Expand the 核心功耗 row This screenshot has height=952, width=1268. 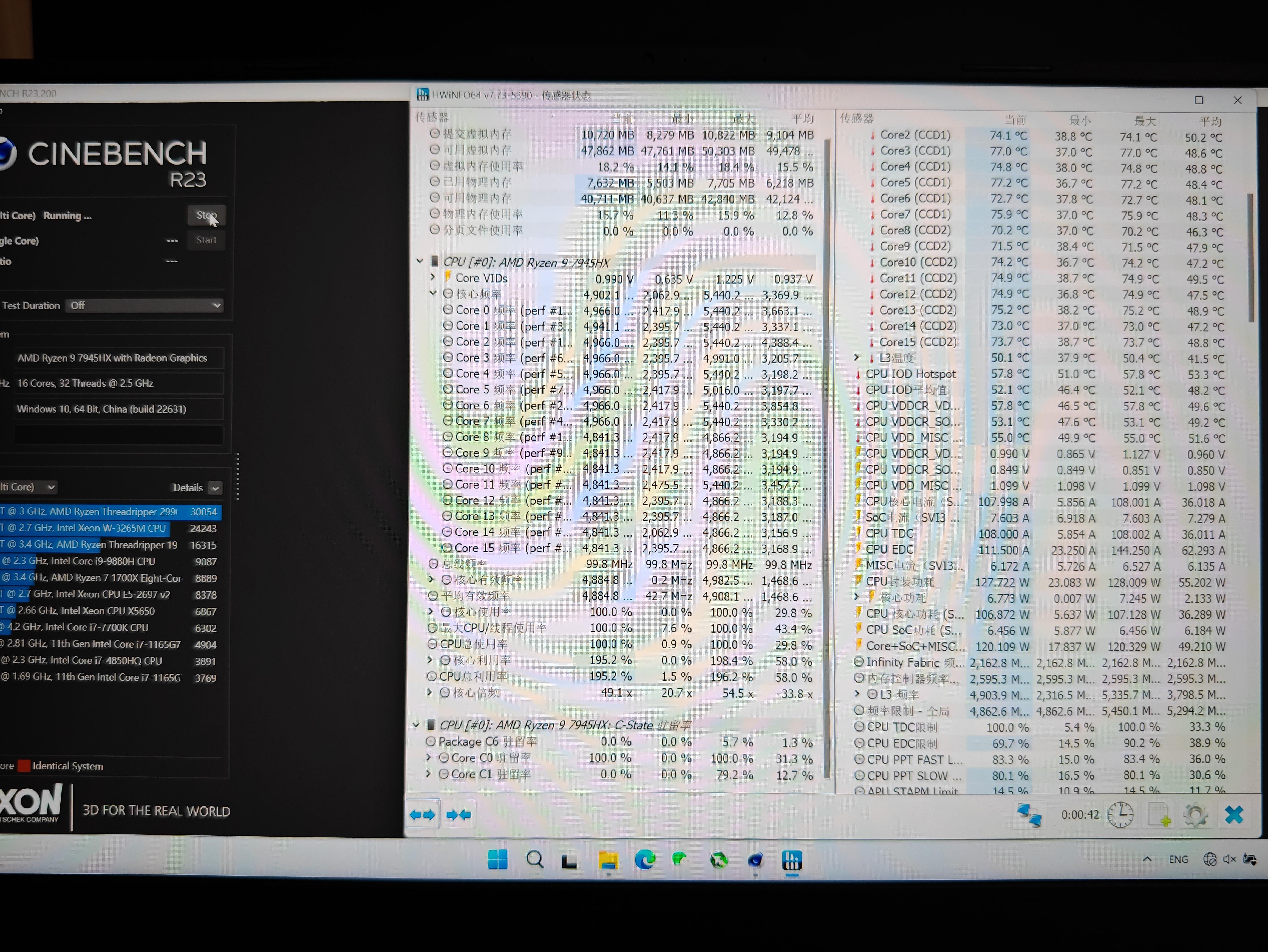[857, 597]
